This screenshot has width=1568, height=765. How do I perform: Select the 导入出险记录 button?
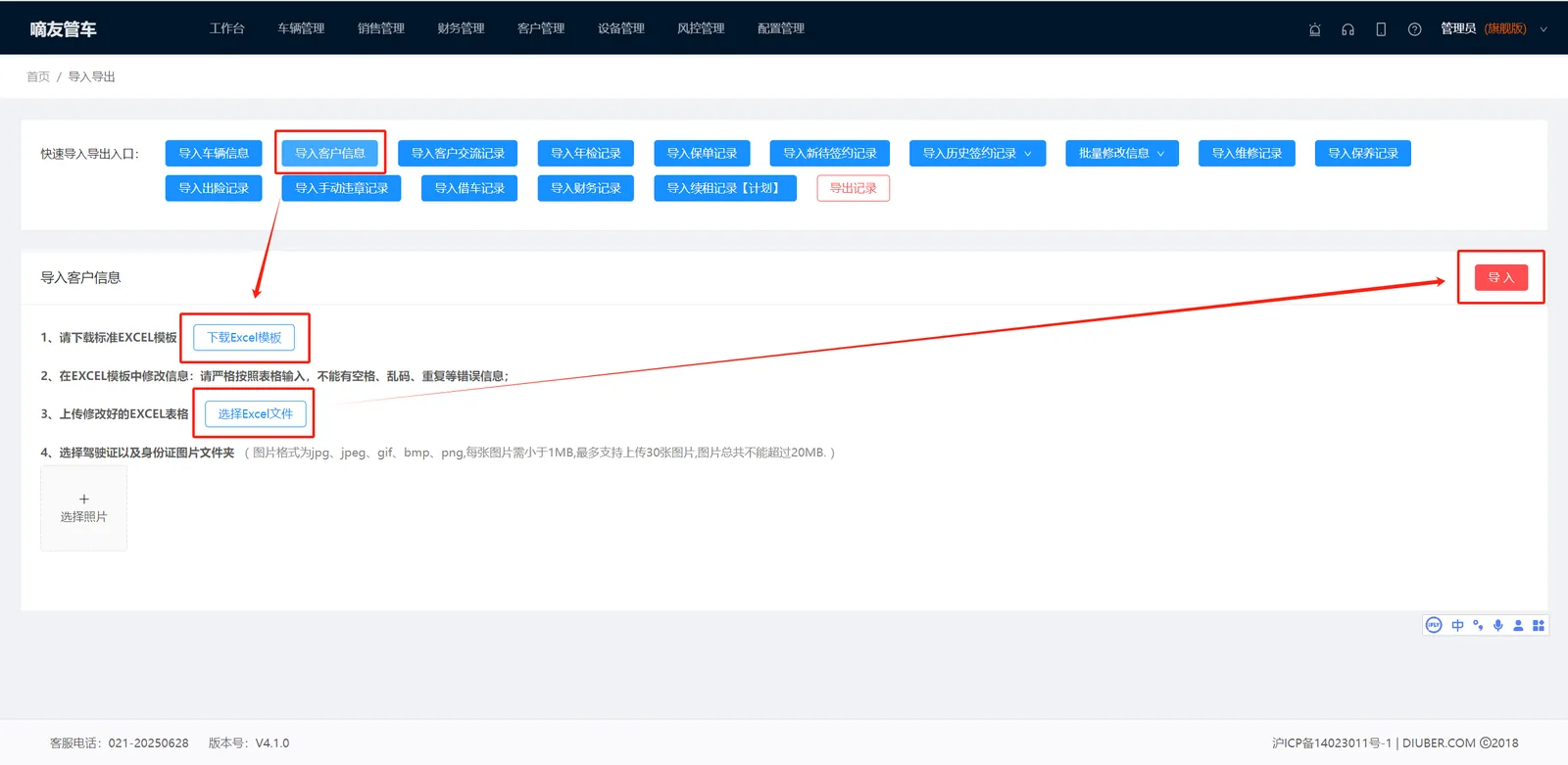(214, 188)
